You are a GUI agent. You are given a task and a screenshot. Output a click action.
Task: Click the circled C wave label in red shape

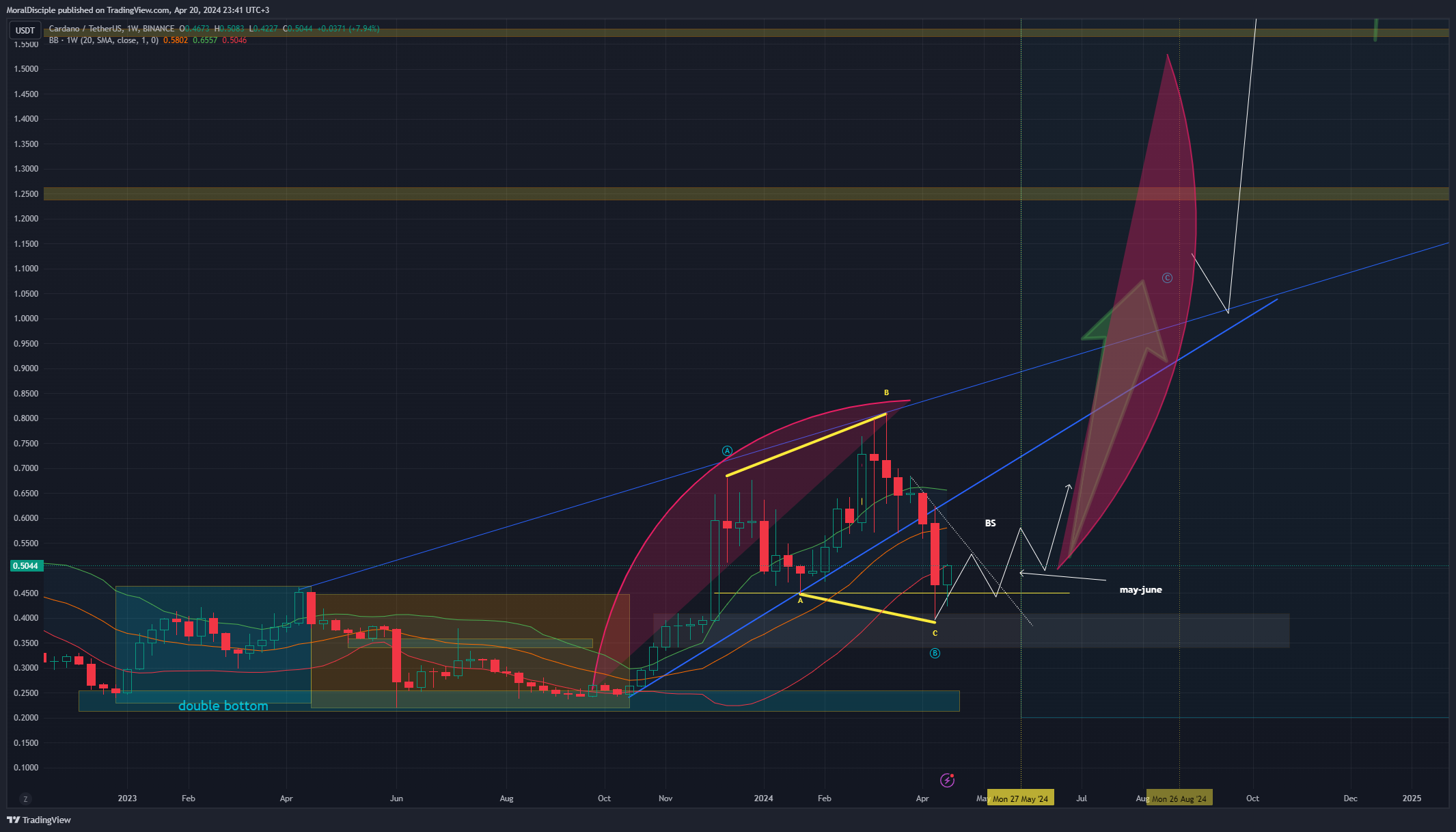[x=1167, y=278]
